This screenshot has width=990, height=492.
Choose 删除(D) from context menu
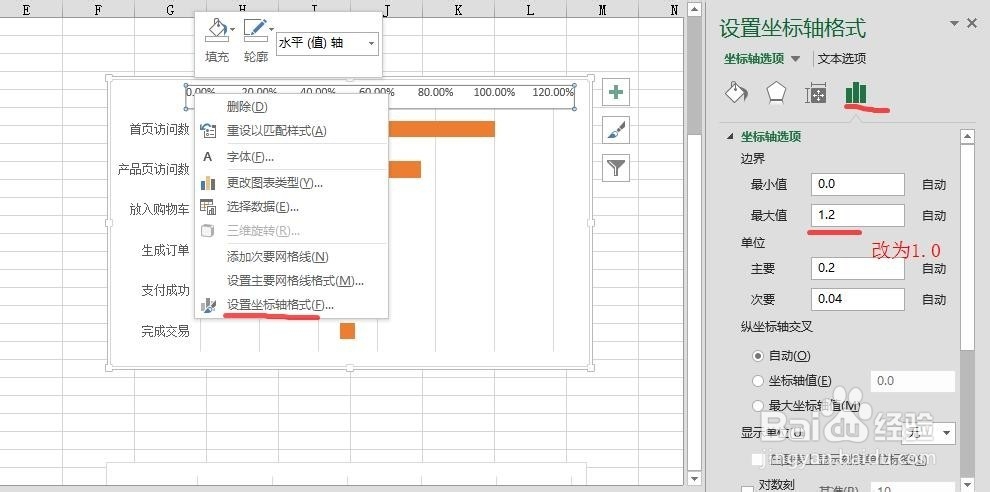point(292,107)
